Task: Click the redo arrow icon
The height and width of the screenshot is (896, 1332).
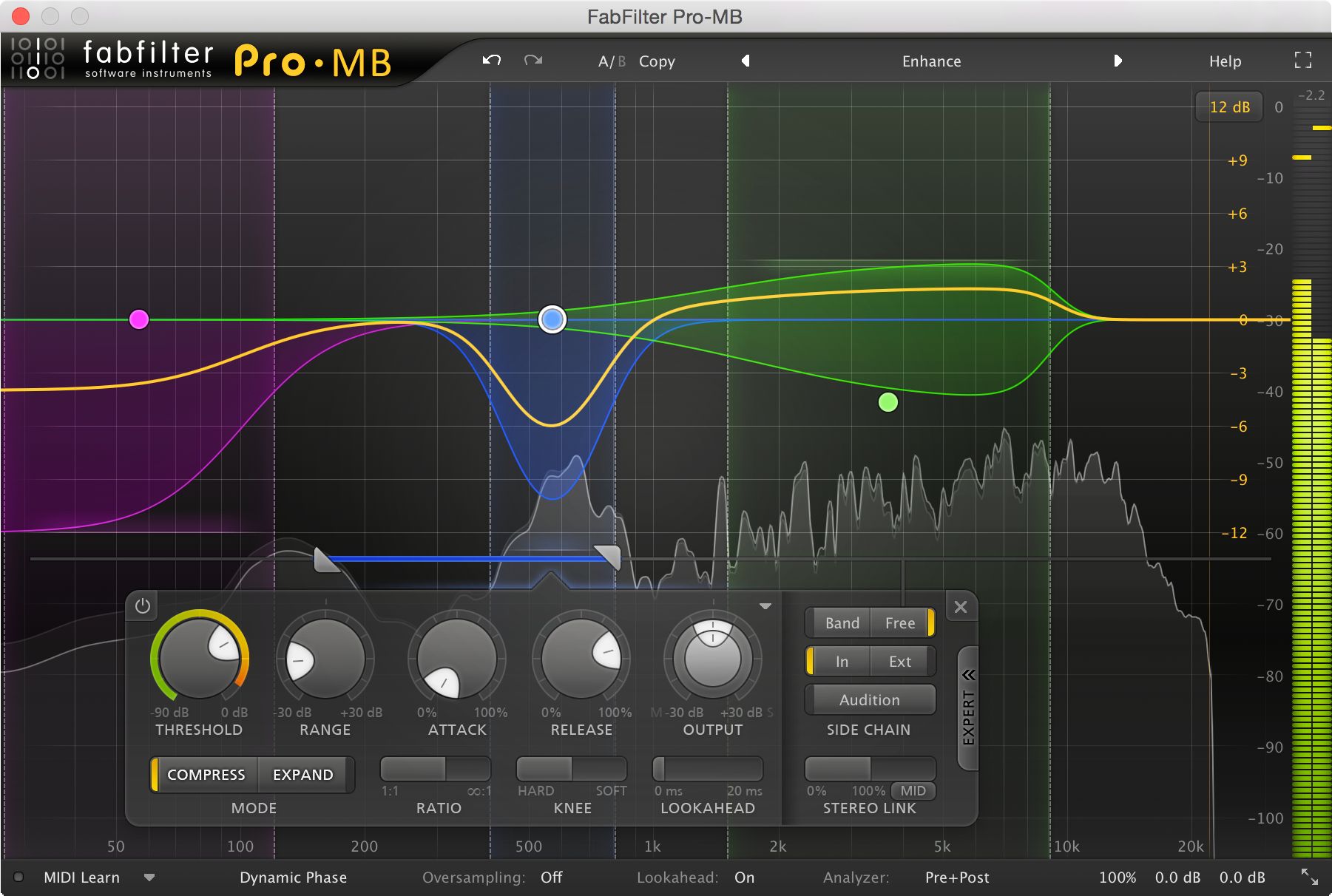Action: (533, 60)
